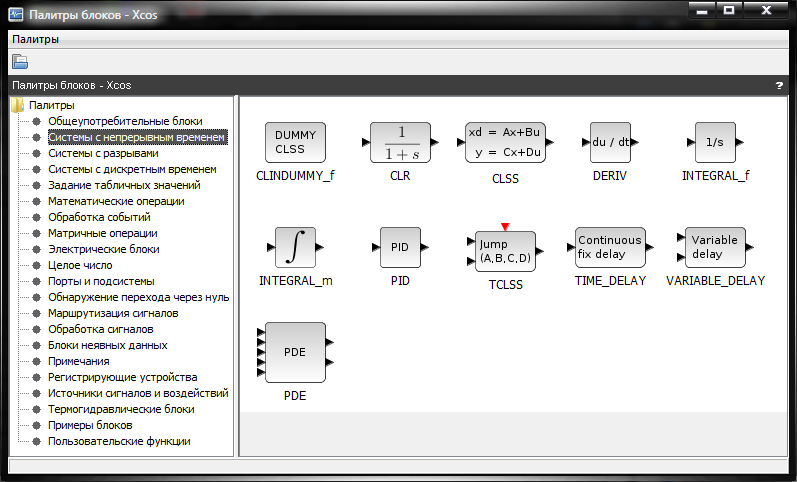The width and height of the screenshot is (797, 482).
Task: Open Блоки неявных данных palette
Action: [108, 345]
